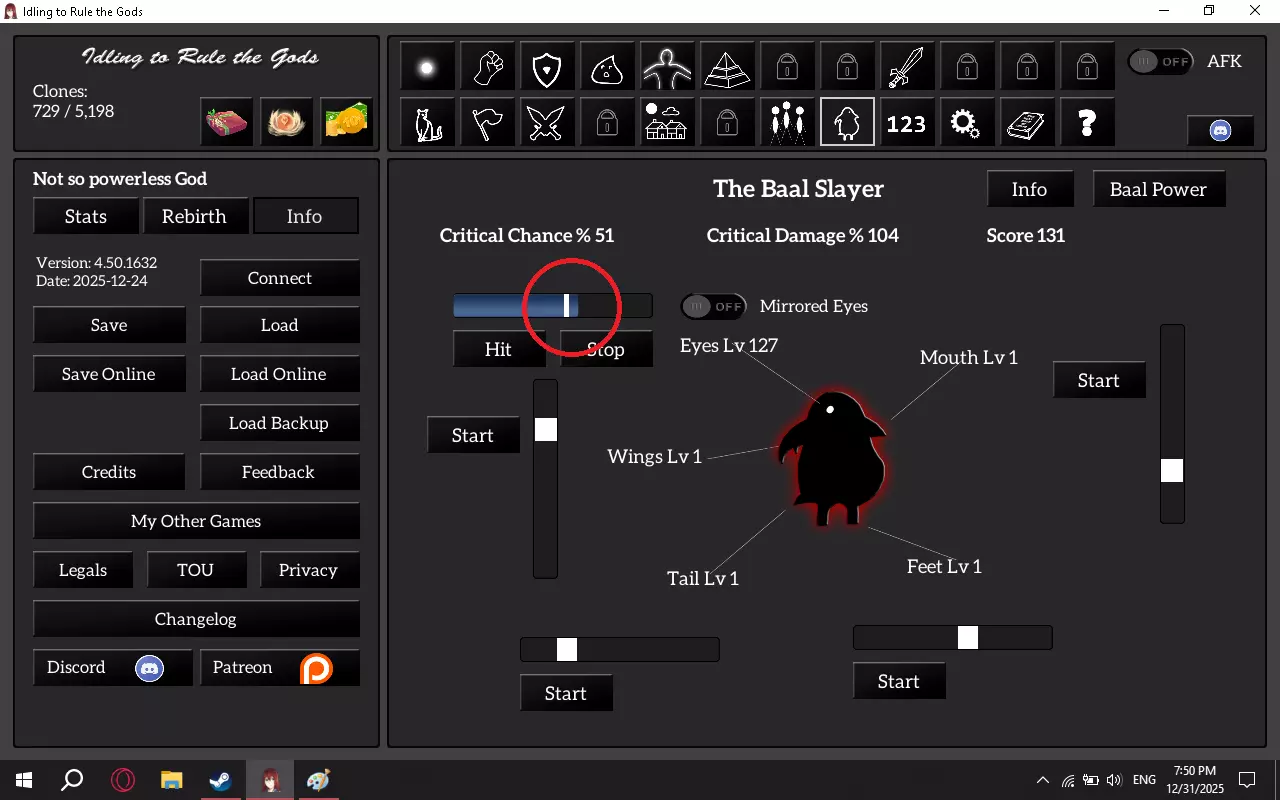Open the gears settings icon
Image resolution: width=1280 pixels, height=800 pixels.
click(967, 123)
